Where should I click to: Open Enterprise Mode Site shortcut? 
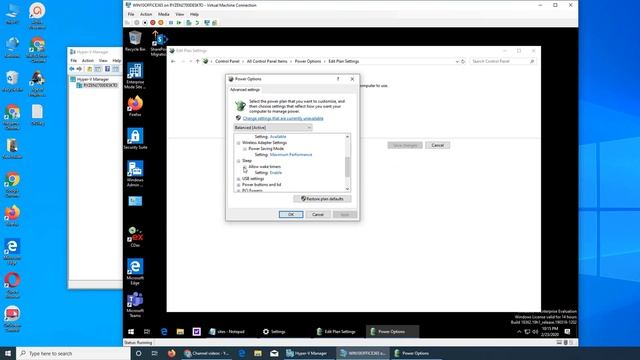tap(135, 76)
